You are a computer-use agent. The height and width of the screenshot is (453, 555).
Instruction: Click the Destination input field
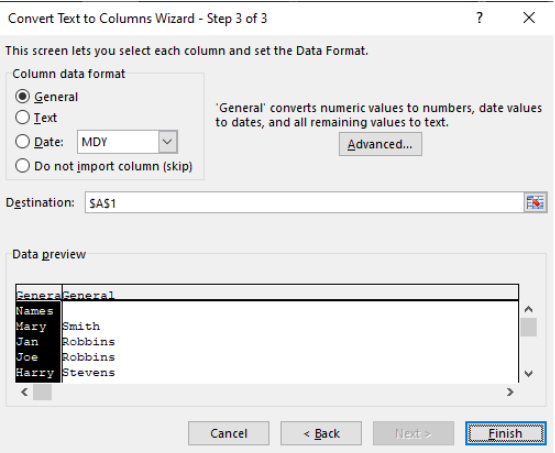pyautogui.click(x=304, y=203)
